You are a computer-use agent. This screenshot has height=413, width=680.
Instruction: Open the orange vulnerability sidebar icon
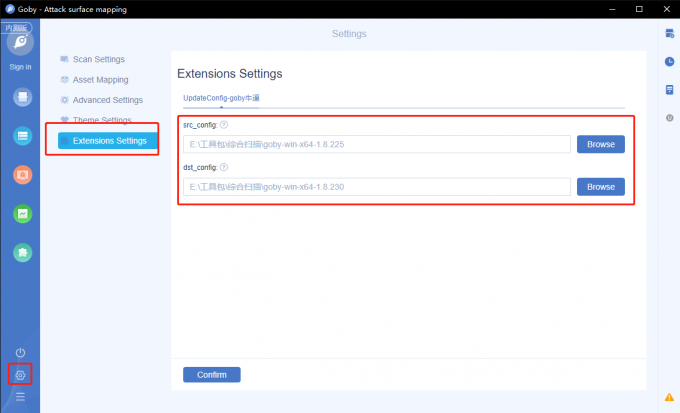click(x=23, y=174)
